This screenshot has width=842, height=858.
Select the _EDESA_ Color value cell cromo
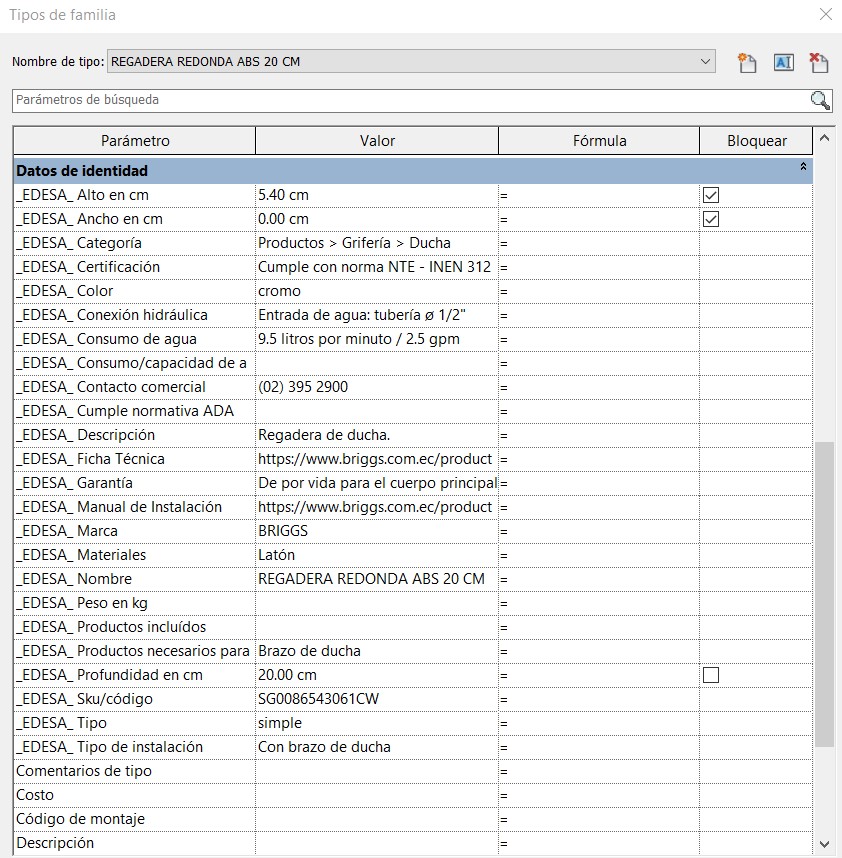pos(377,291)
